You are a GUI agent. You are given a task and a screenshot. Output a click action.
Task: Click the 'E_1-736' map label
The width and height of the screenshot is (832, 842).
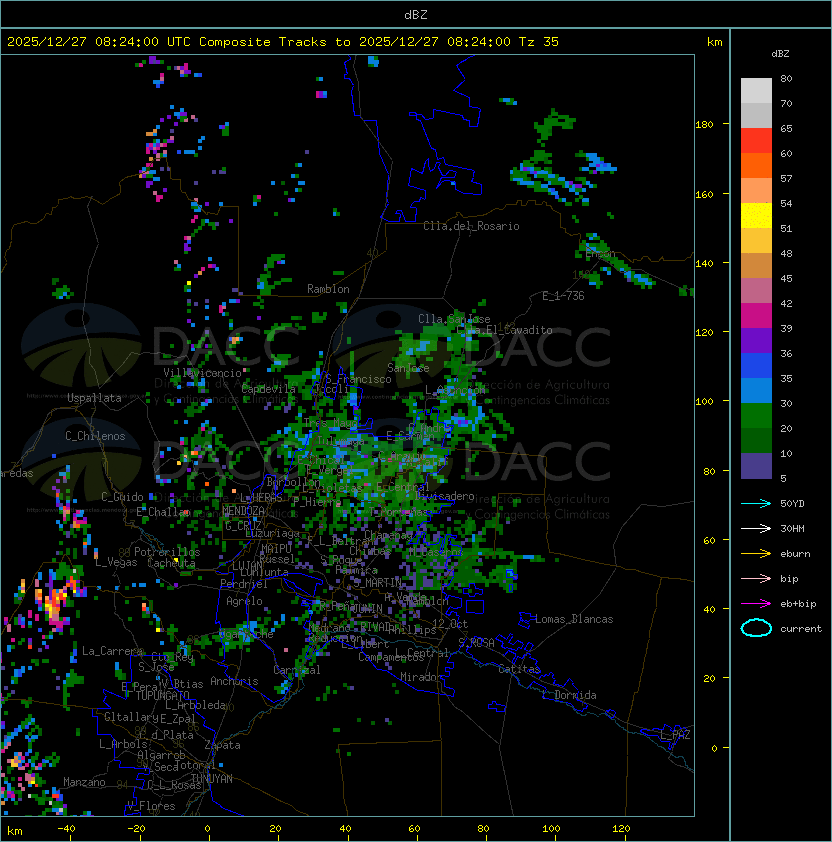(563, 296)
